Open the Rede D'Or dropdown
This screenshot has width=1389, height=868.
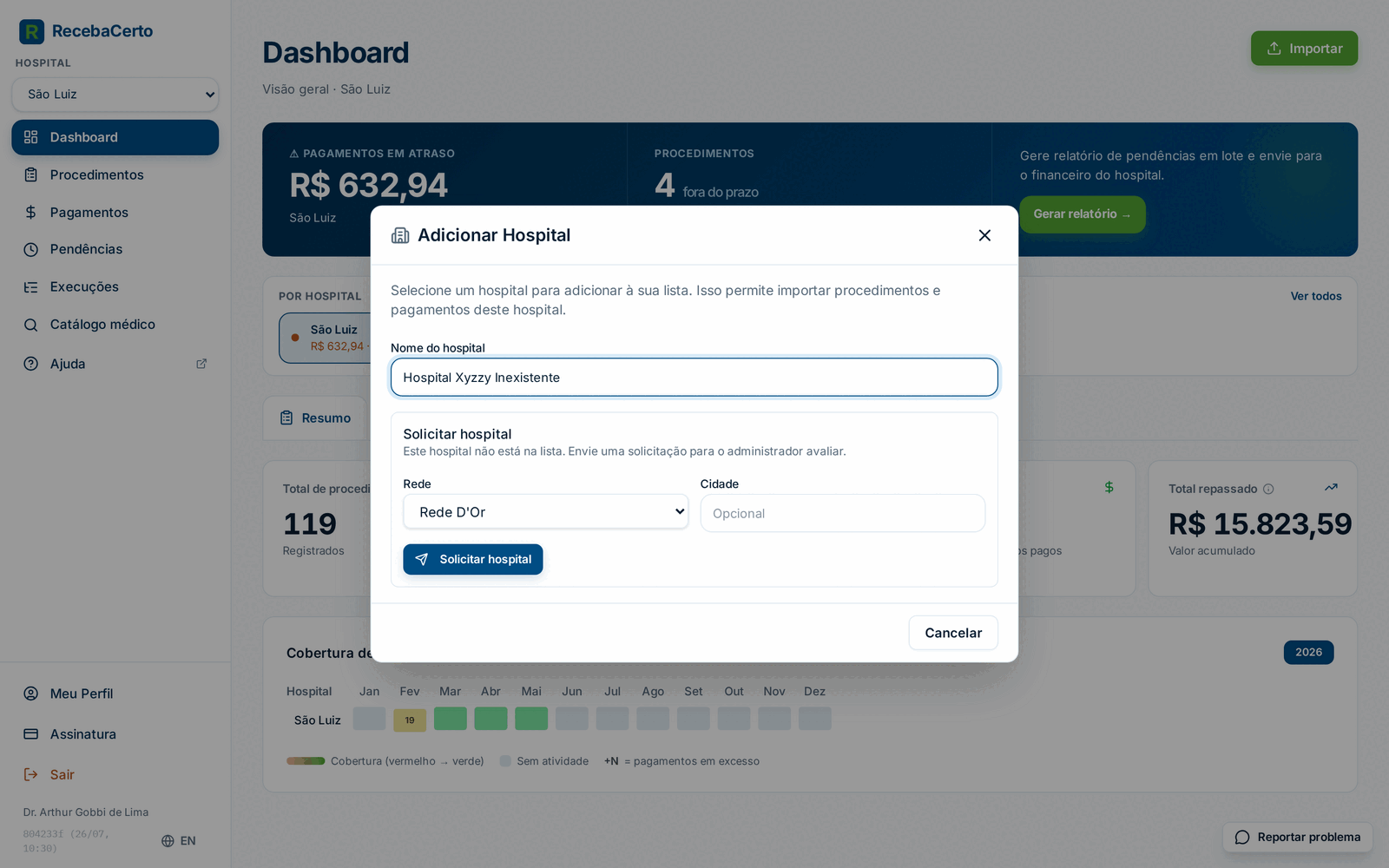(x=545, y=512)
